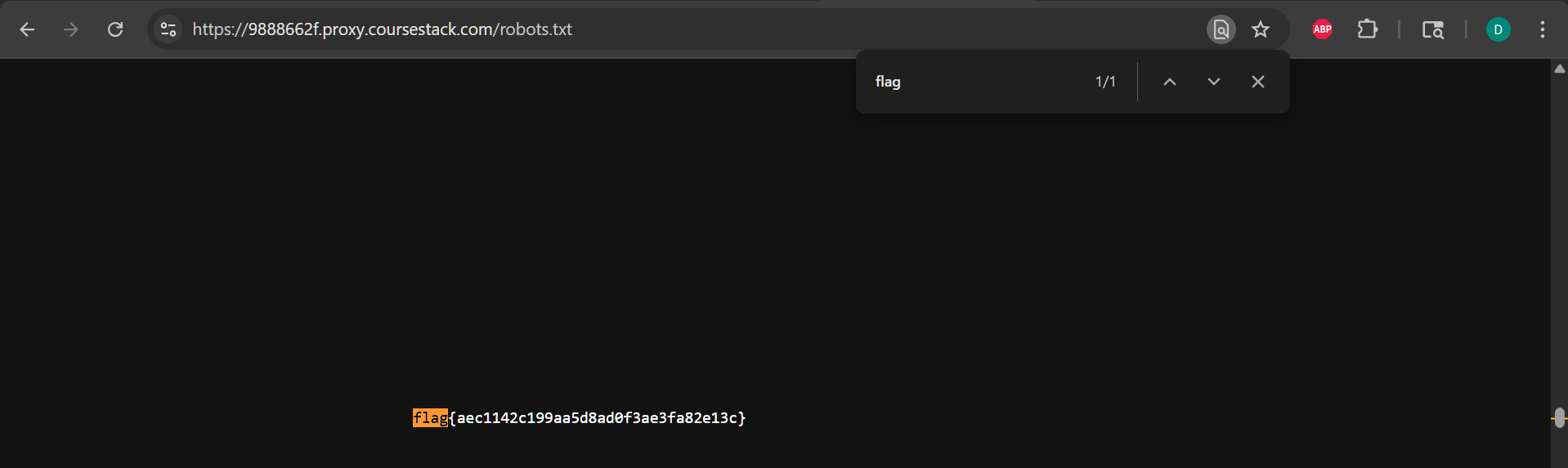This screenshot has height=468, width=1568.
Task: Close the find bar
Action: point(1258,82)
